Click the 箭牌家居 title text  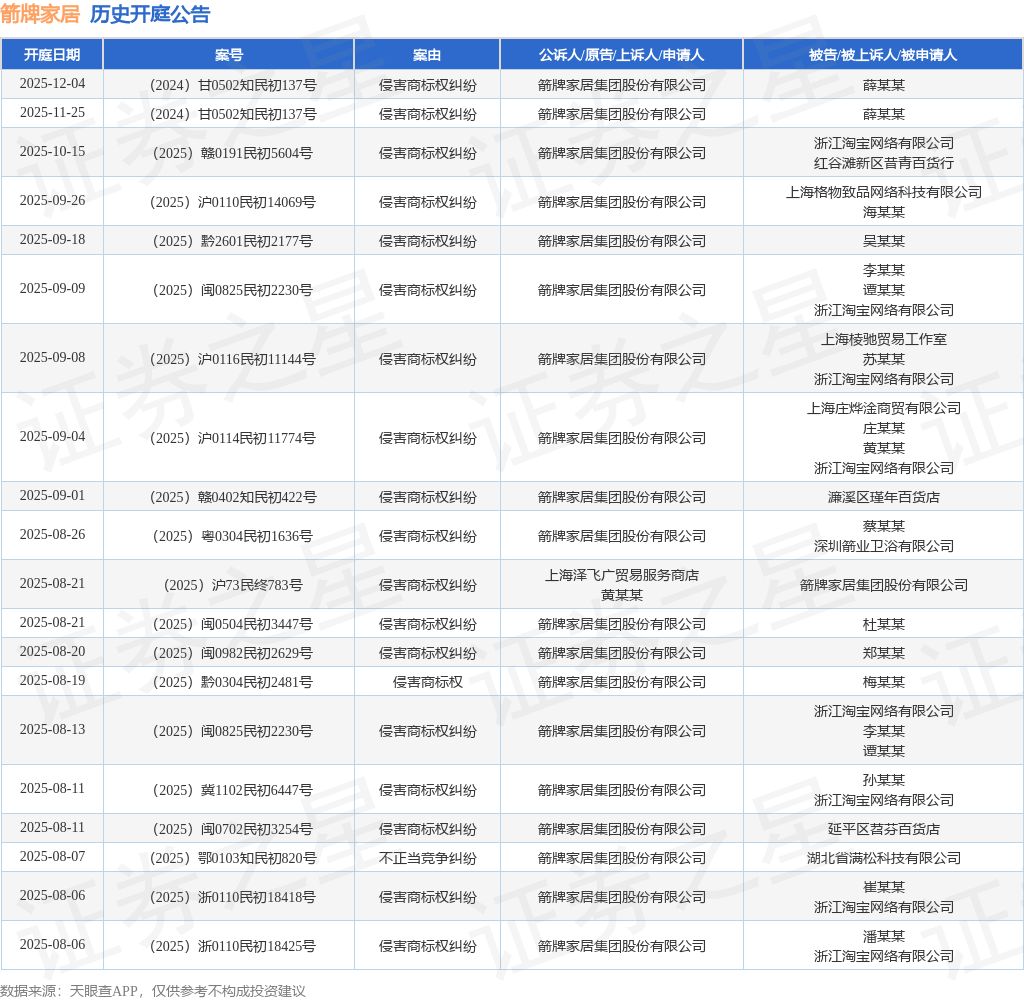point(40,14)
